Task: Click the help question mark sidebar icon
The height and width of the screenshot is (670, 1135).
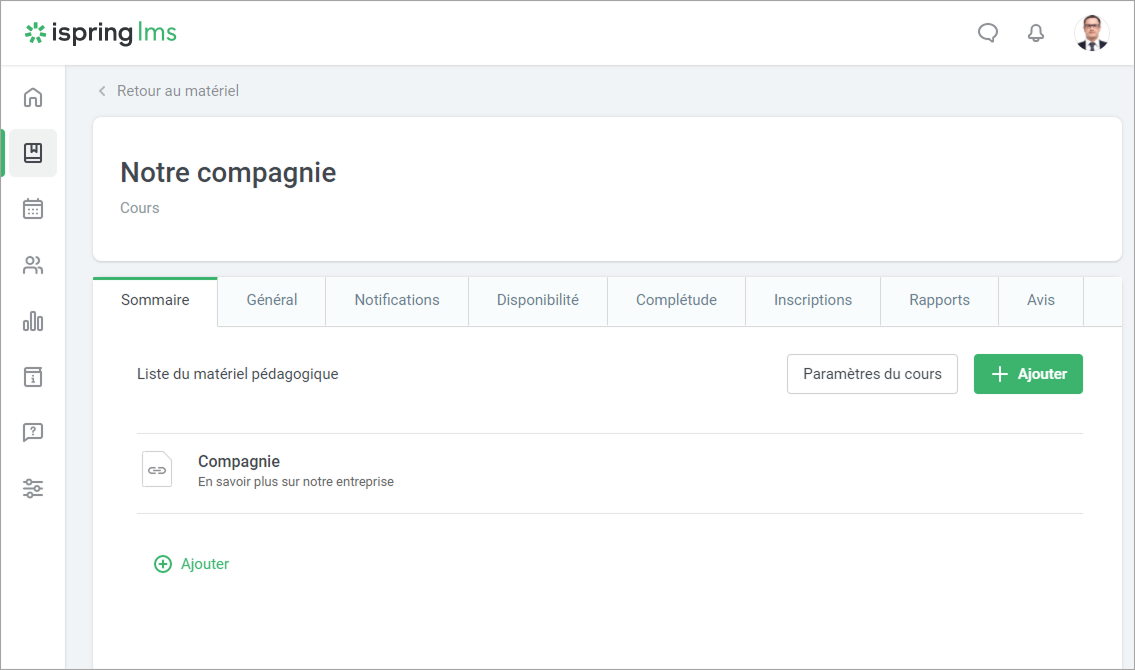Action: [x=33, y=433]
